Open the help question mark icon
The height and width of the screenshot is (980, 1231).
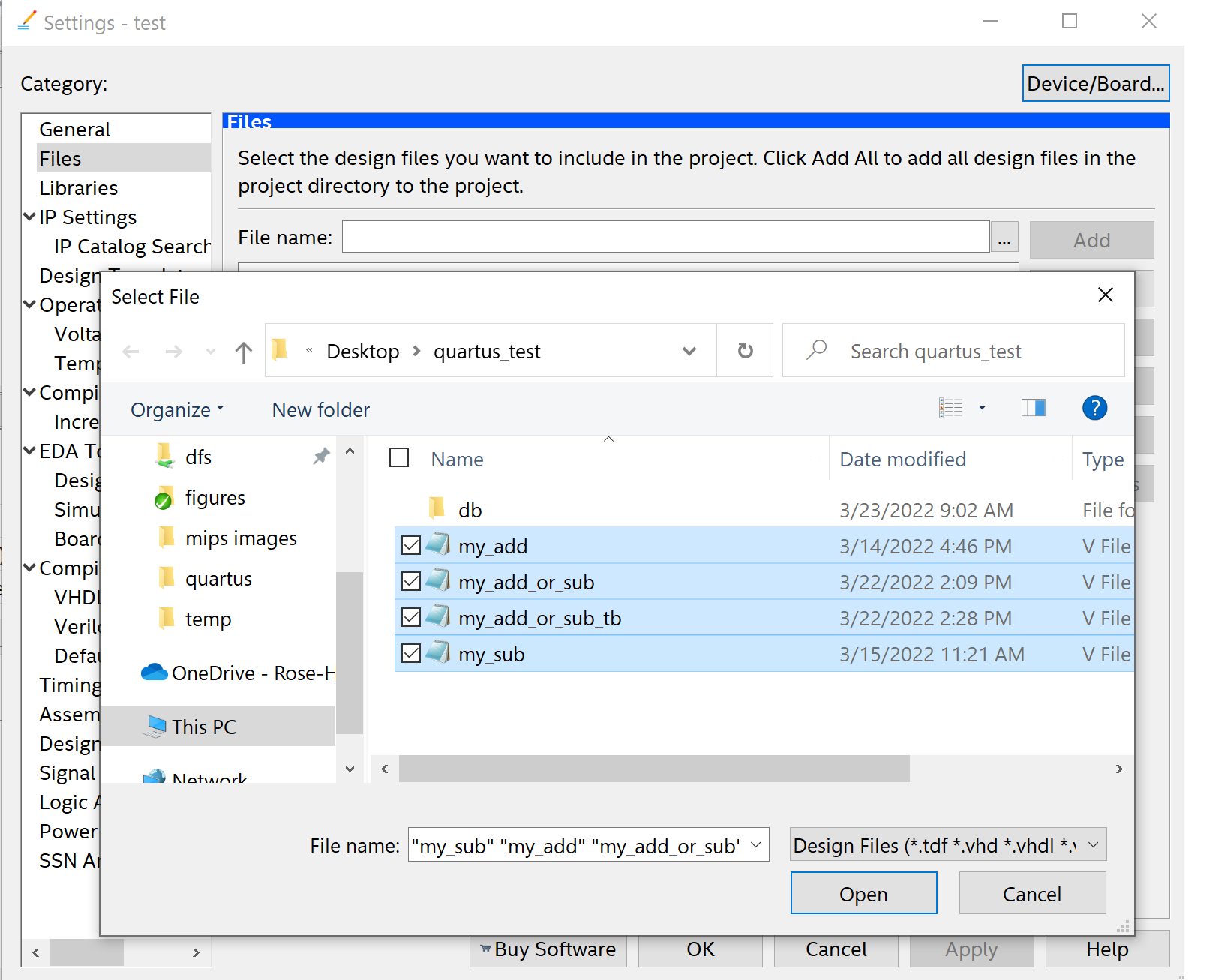[x=1094, y=409]
